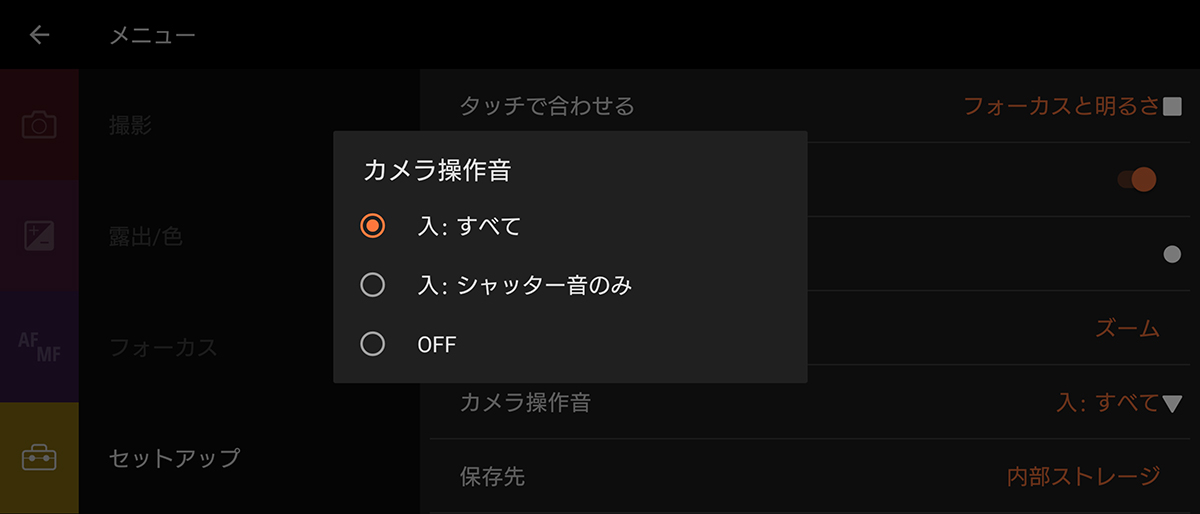Open the フォーカス menu tab
Screen dimensions: 1200x514
(x=163, y=347)
